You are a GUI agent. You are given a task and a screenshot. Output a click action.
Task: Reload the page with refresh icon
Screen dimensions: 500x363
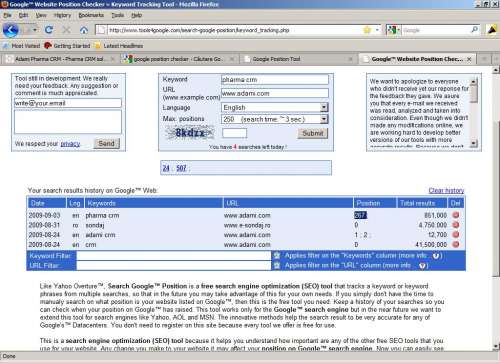[49, 30]
